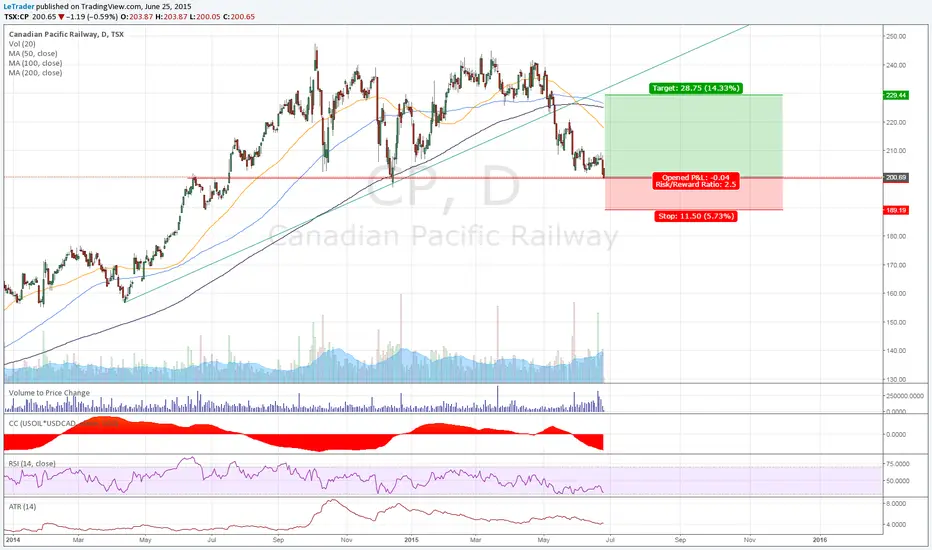Click the 2015 label on the time axis
The image size is (932, 550).
coord(411,540)
